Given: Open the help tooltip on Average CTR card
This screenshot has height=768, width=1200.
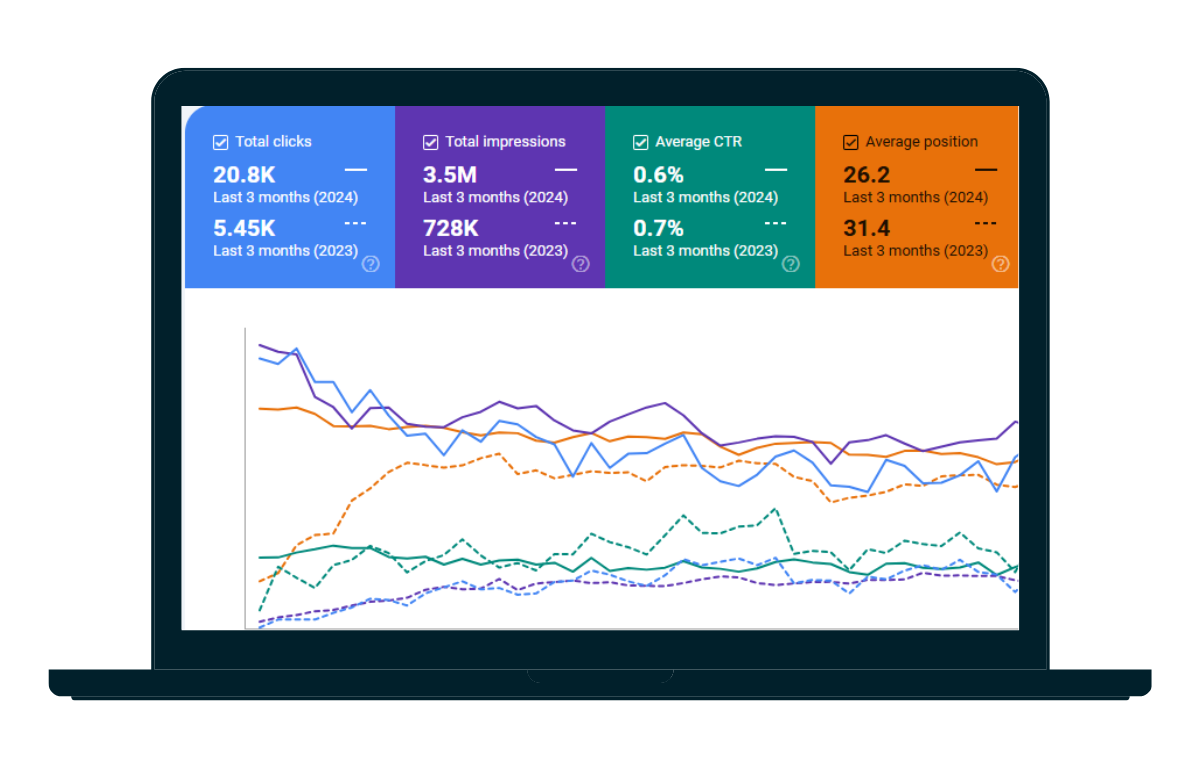Looking at the screenshot, I should 790,264.
